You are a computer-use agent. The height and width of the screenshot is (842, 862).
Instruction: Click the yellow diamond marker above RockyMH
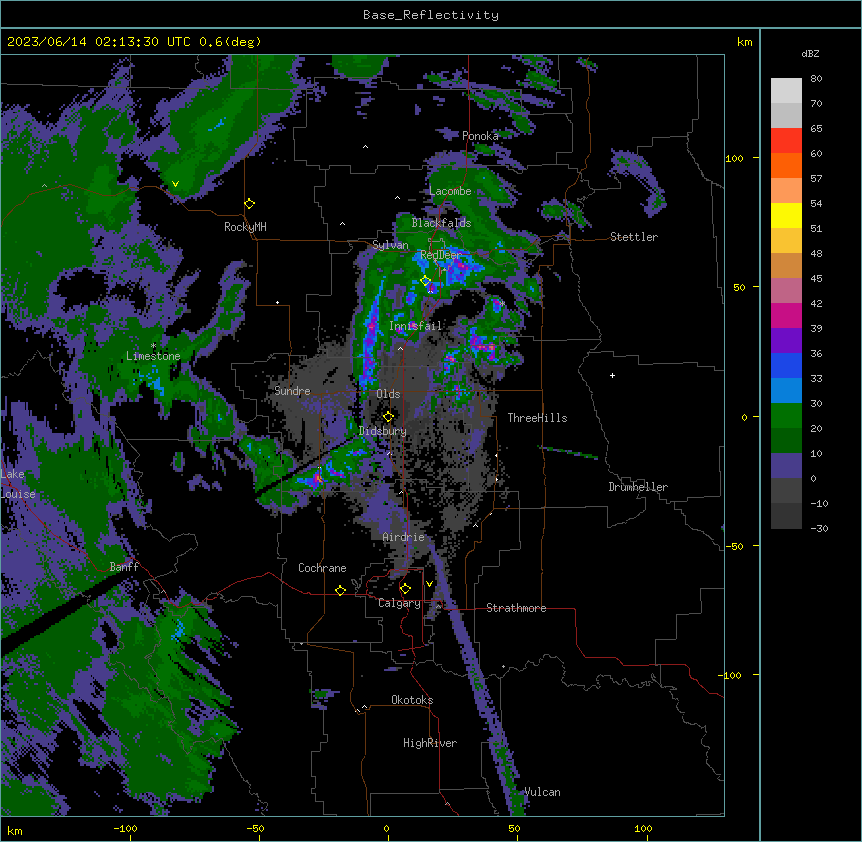249,204
